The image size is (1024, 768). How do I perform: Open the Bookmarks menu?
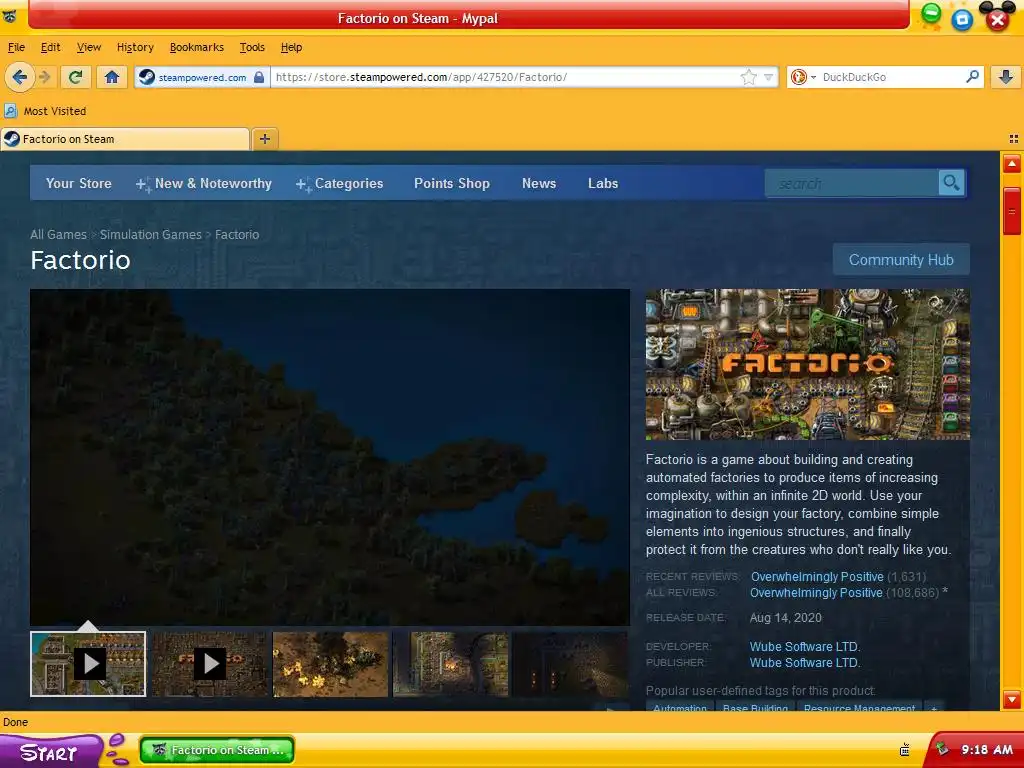click(197, 47)
